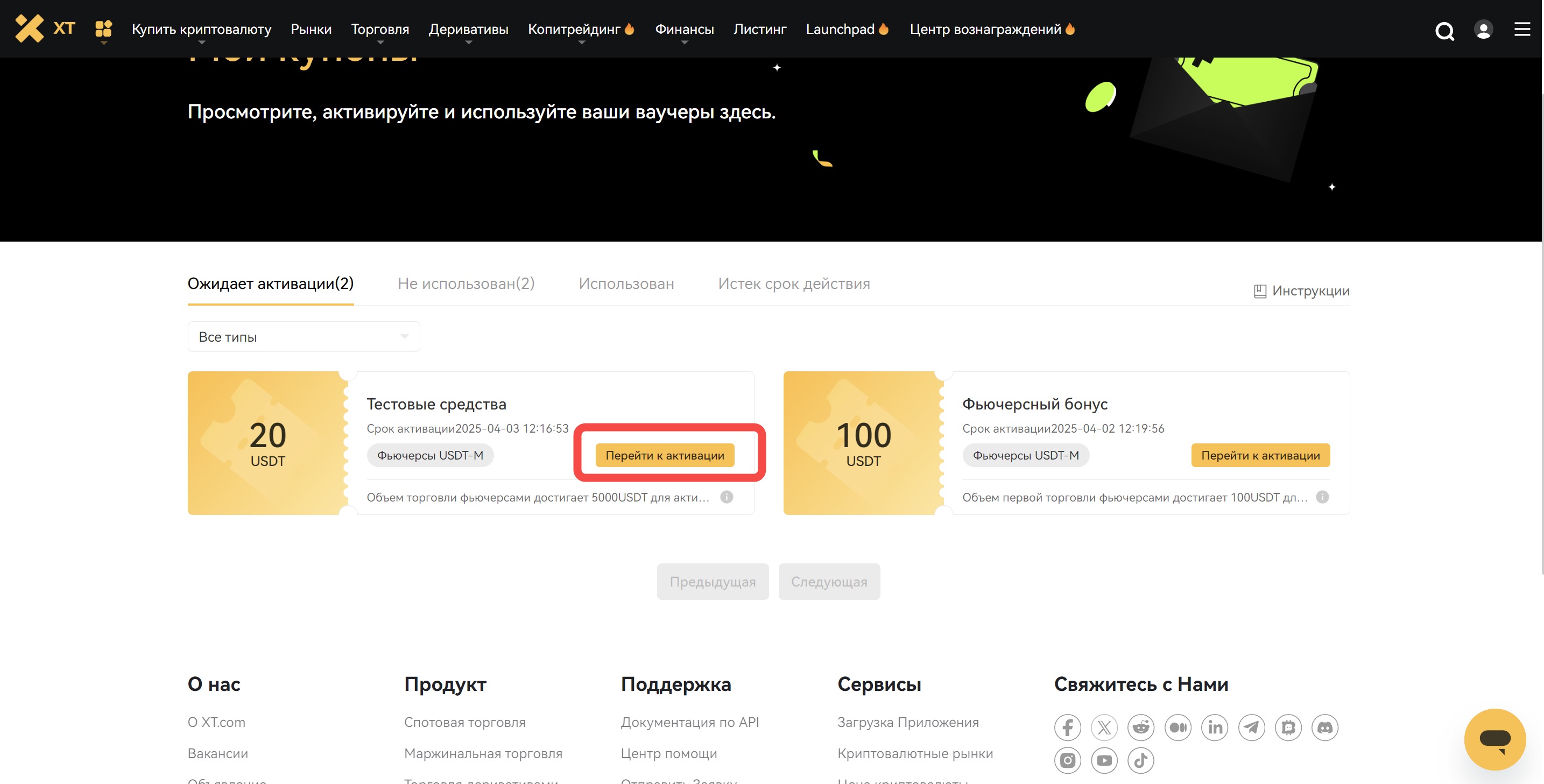
Task: Click 'Перейти к активации' on the 100 USDT bonus
Action: coord(1260,456)
